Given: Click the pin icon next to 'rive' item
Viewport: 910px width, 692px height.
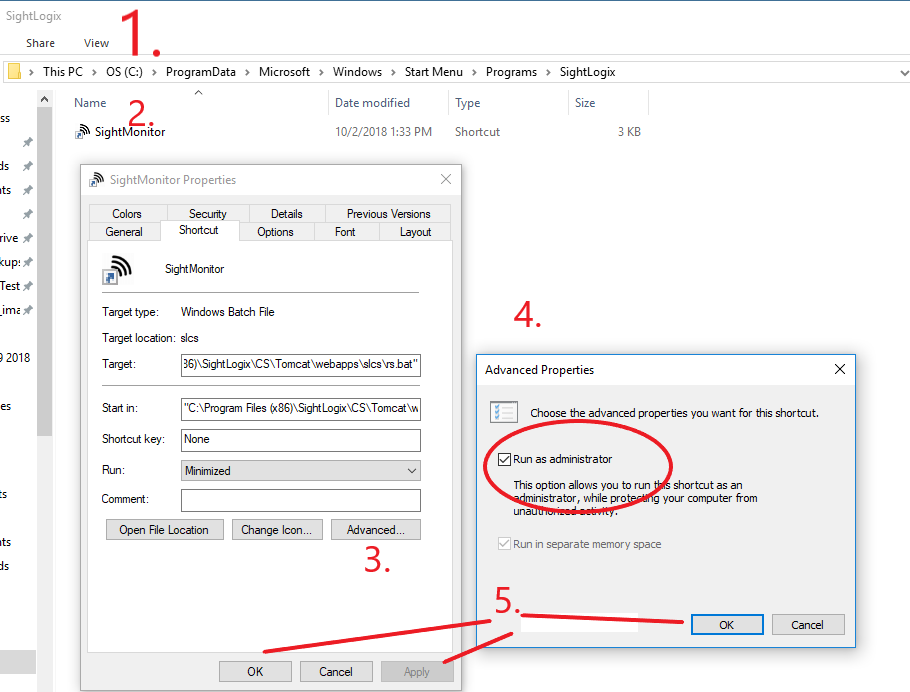Looking at the screenshot, I should tap(27, 238).
